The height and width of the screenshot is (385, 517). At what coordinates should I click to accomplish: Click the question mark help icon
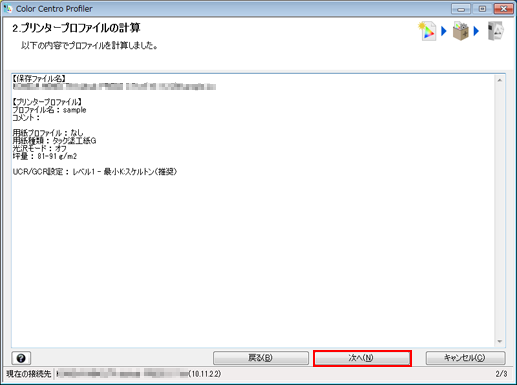pos(21,358)
